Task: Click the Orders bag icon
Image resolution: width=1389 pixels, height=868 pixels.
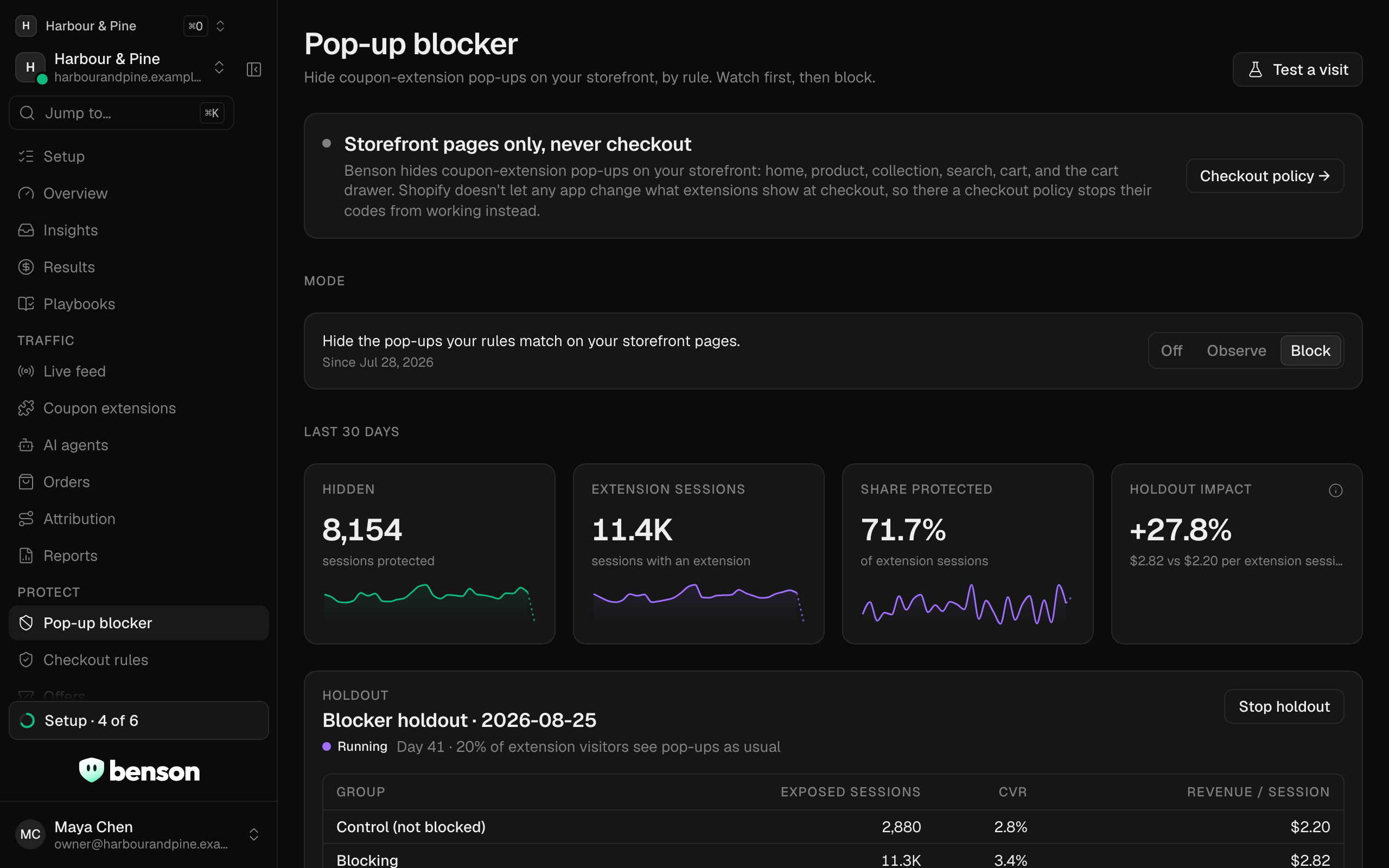Action: click(x=26, y=482)
